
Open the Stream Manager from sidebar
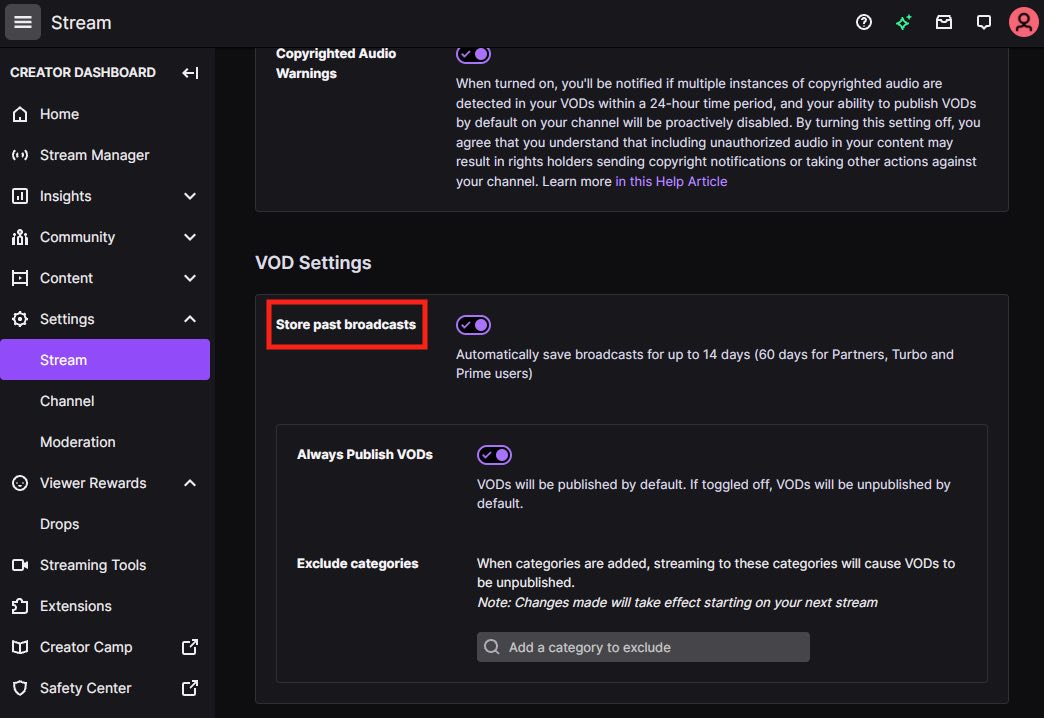click(x=93, y=155)
